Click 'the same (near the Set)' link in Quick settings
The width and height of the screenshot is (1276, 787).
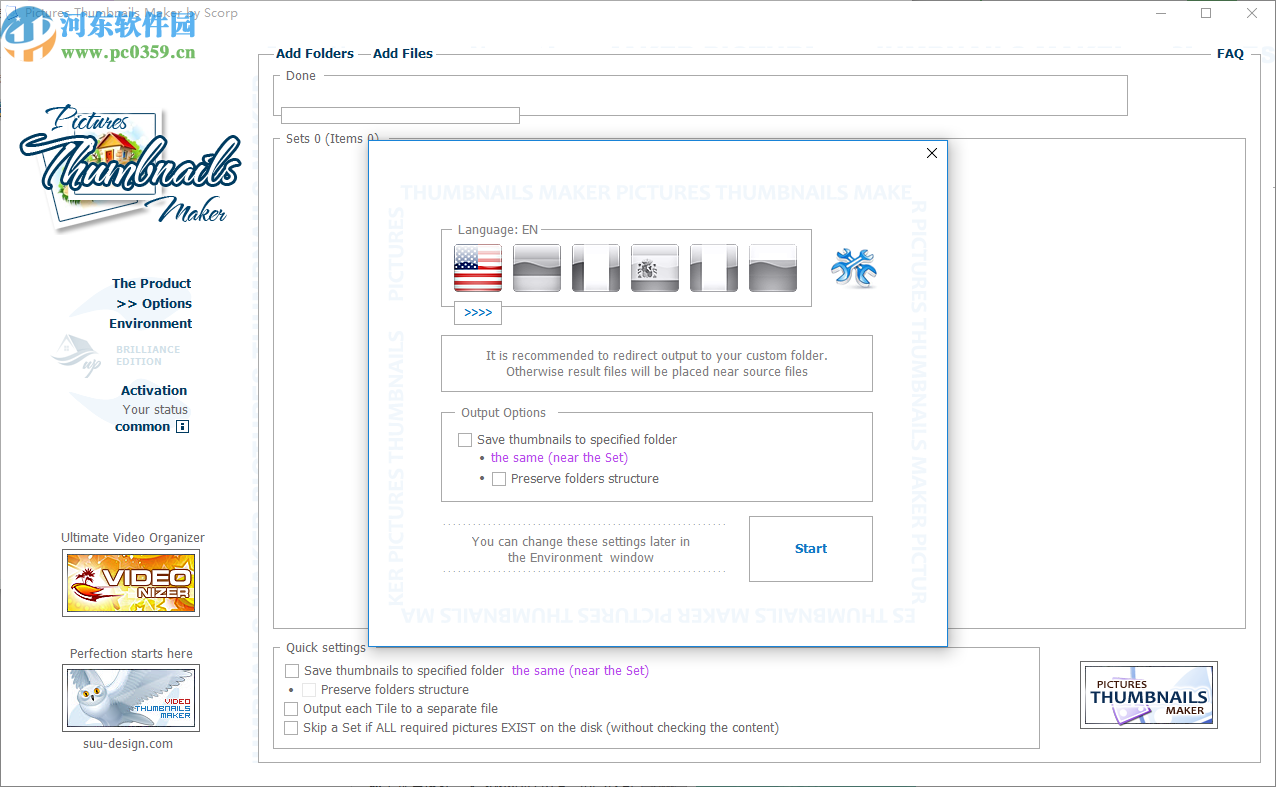(580, 671)
